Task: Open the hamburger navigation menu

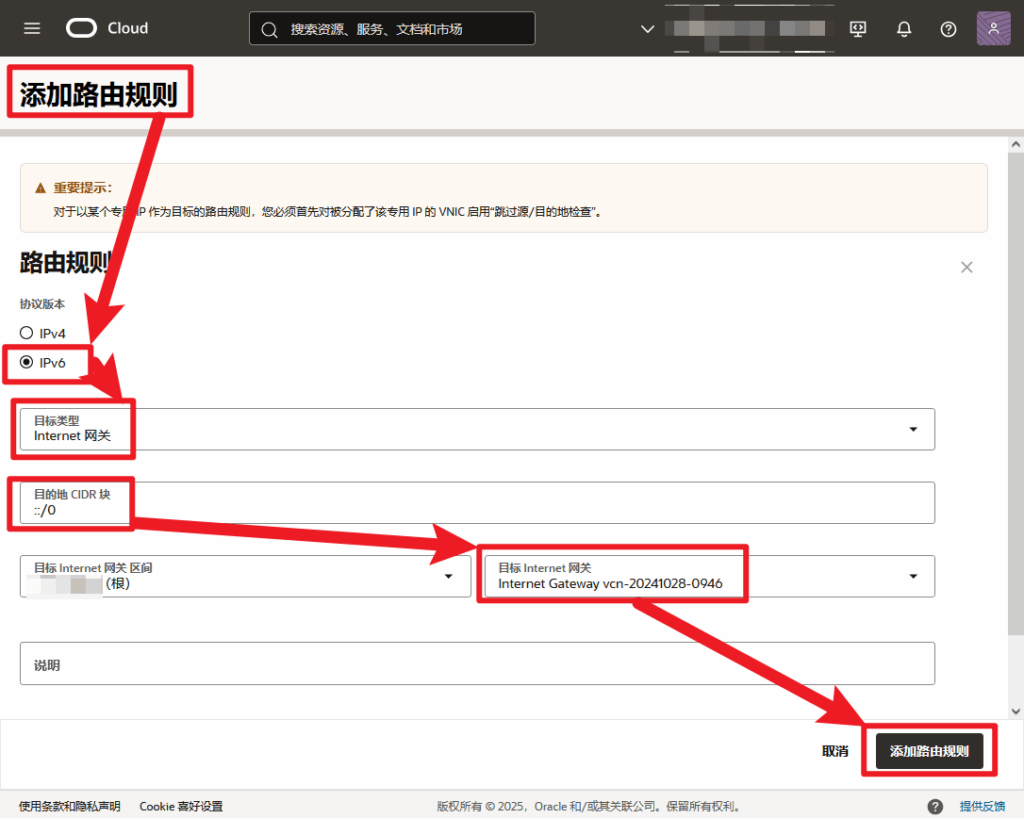Action: (x=32, y=28)
